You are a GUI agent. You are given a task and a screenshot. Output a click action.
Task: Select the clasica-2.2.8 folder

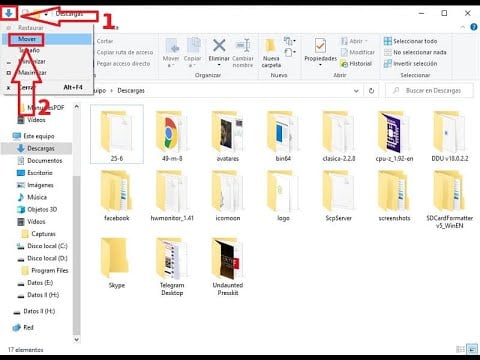(x=339, y=137)
